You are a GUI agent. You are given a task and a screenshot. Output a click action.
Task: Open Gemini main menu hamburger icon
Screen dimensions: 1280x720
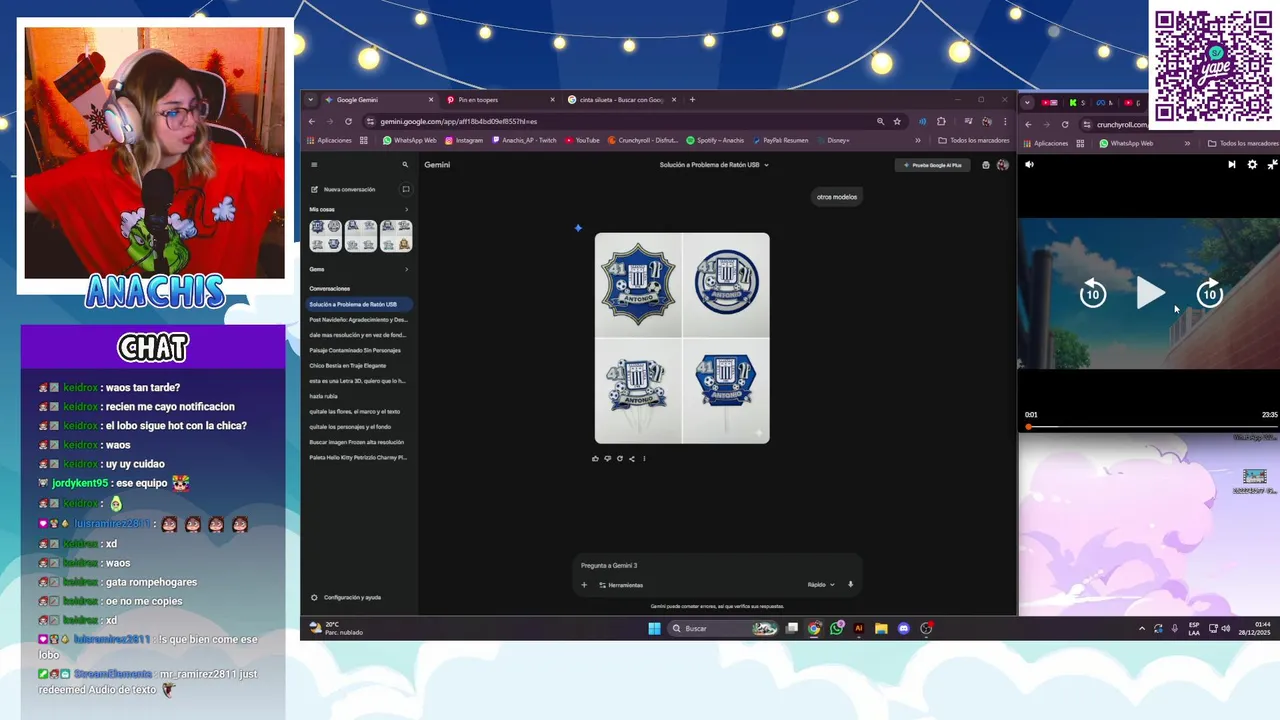(x=314, y=165)
